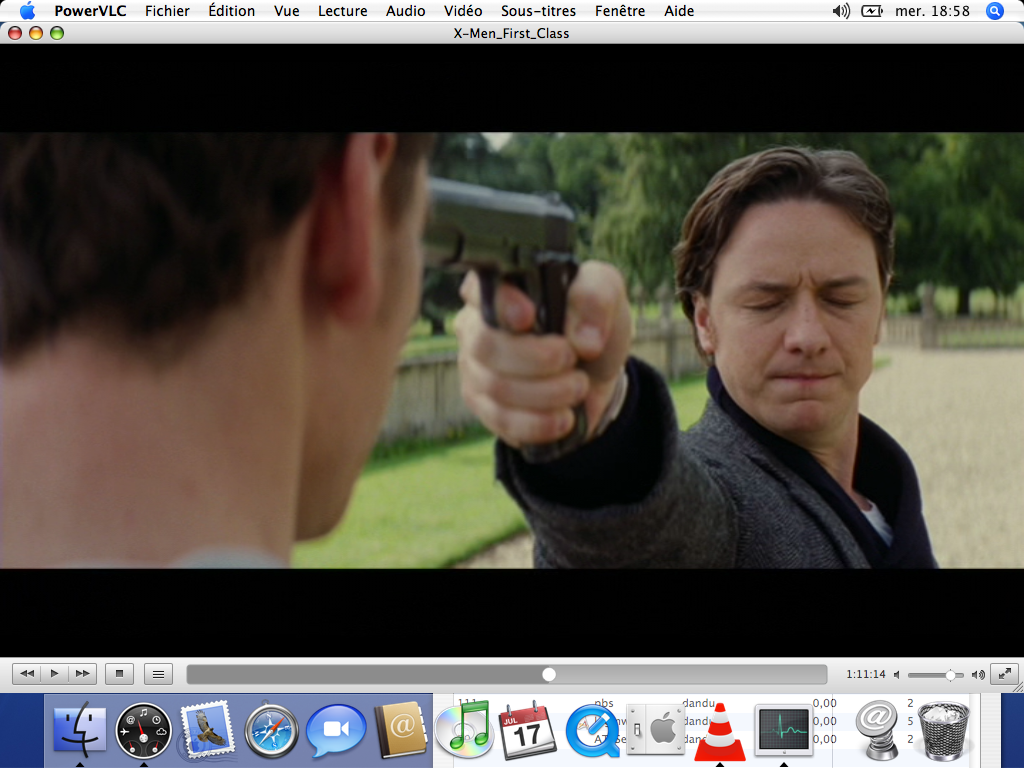Click the video frame in the player
1024x768 pixels.
[512, 351]
